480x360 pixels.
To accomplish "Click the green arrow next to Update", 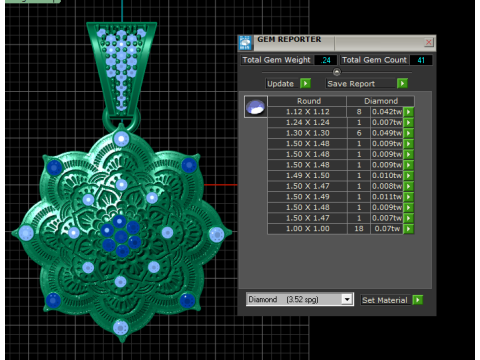I will click(305, 83).
